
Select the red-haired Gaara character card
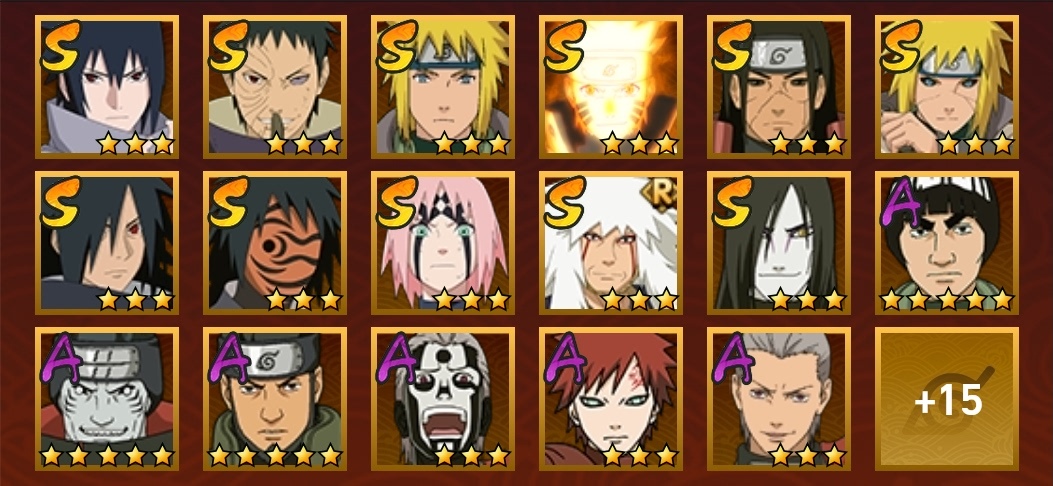610,399
